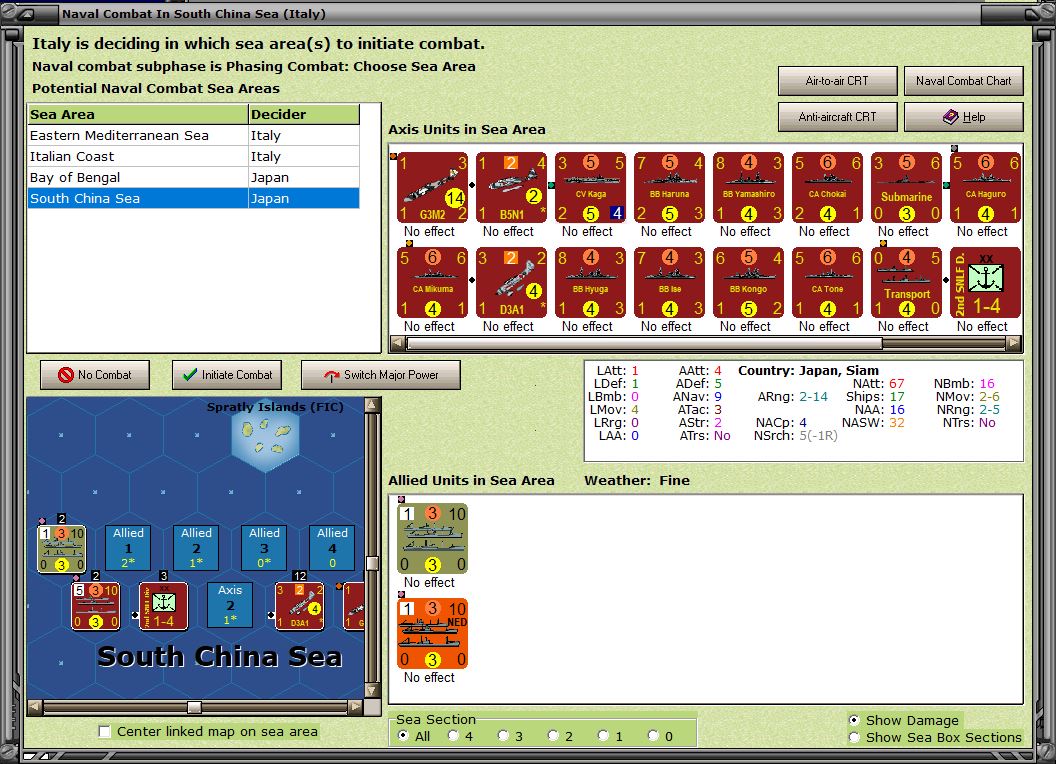Screen dimensions: 1056x764
Task: Select the Italian Coast row
Action: tap(193, 156)
